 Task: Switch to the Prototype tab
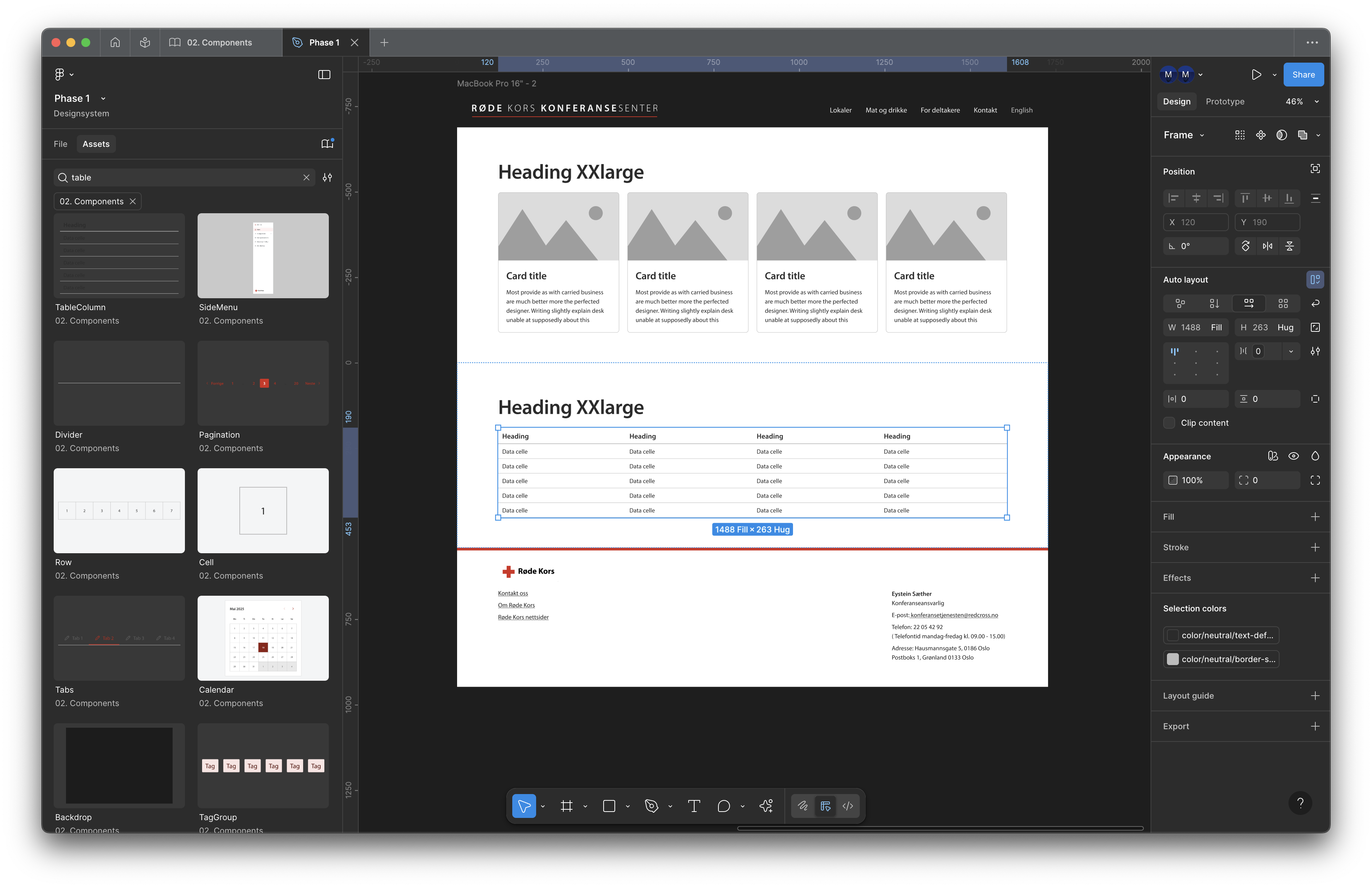pos(1225,101)
